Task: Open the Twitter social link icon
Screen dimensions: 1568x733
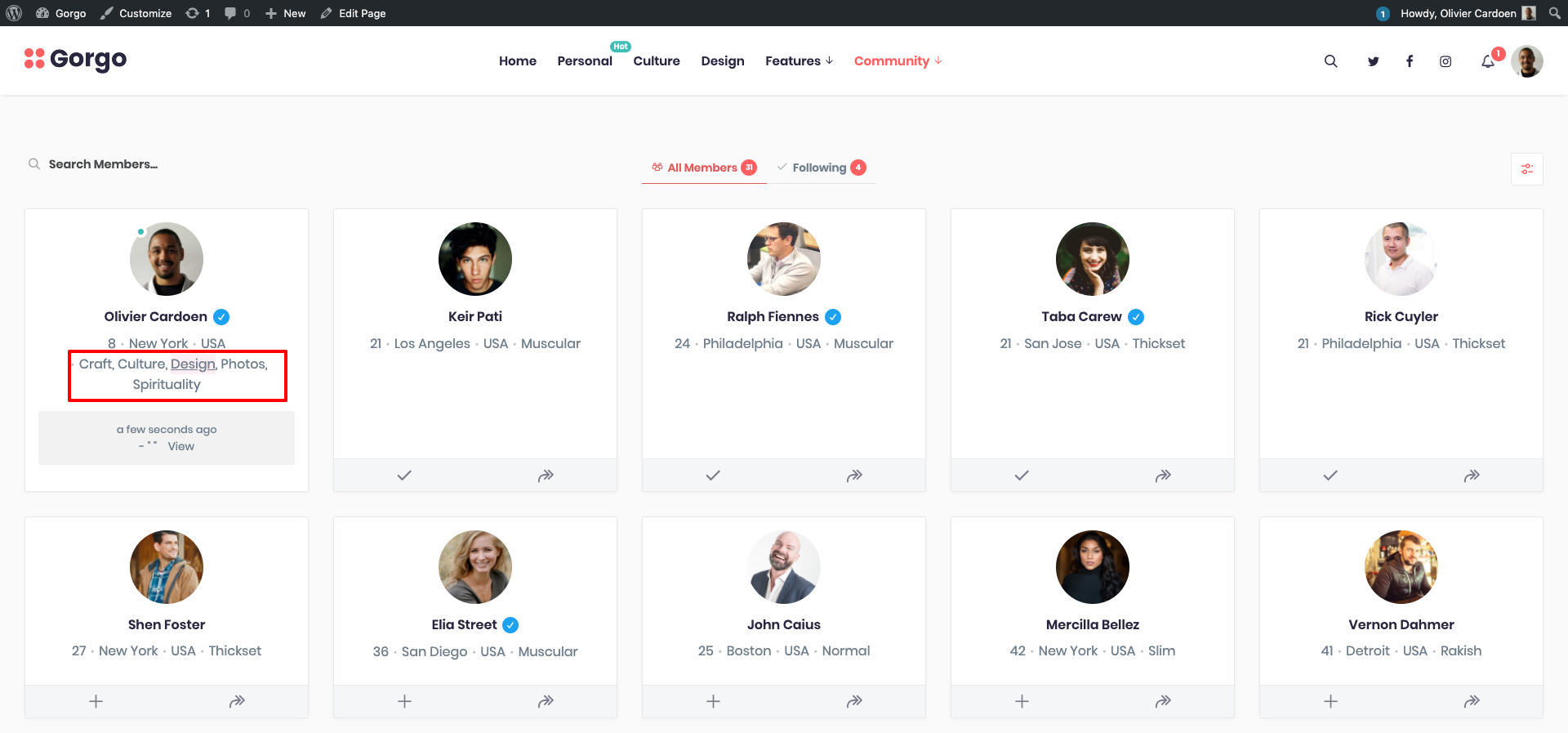Action: [1373, 61]
